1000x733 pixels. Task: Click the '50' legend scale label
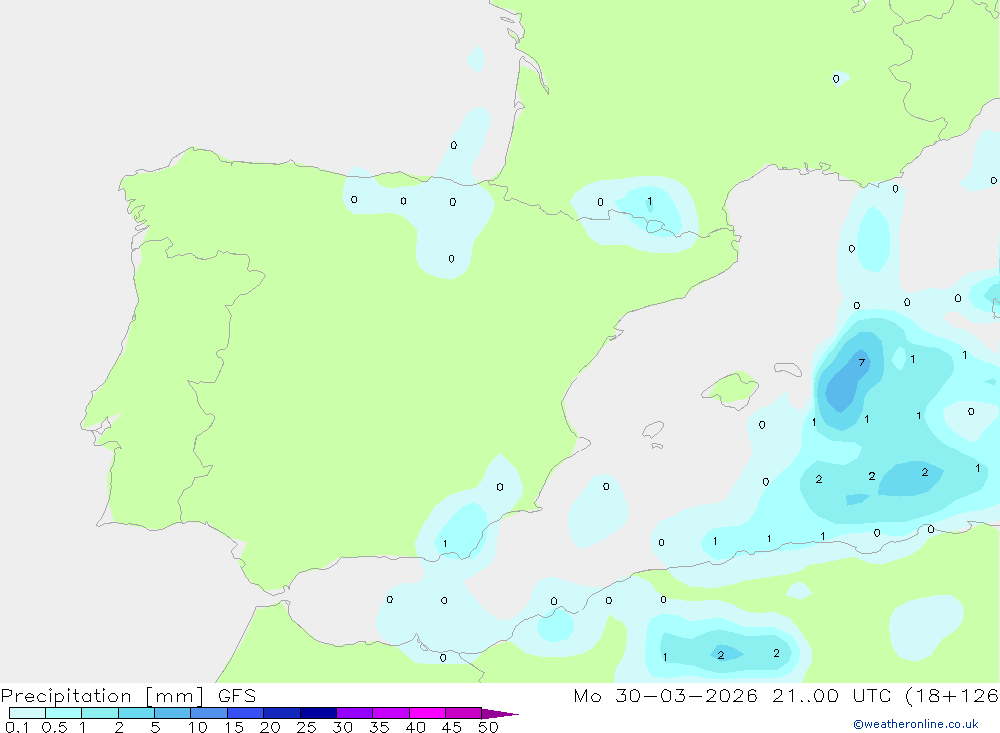click(x=488, y=727)
